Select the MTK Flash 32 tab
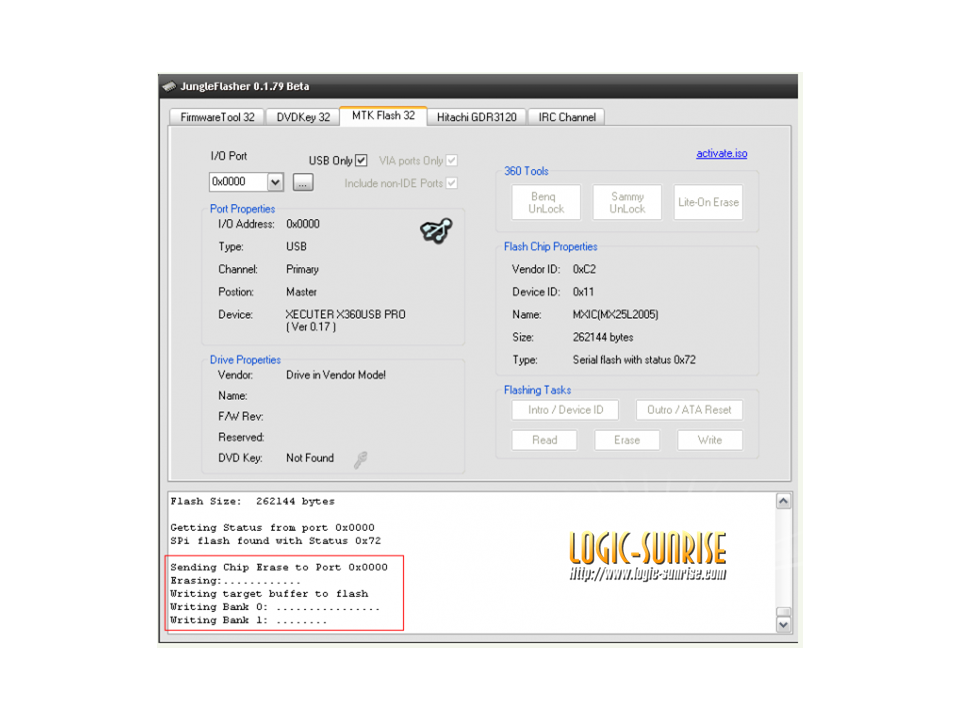Image resolution: width=960 pixels, height=720 pixels. 383,116
